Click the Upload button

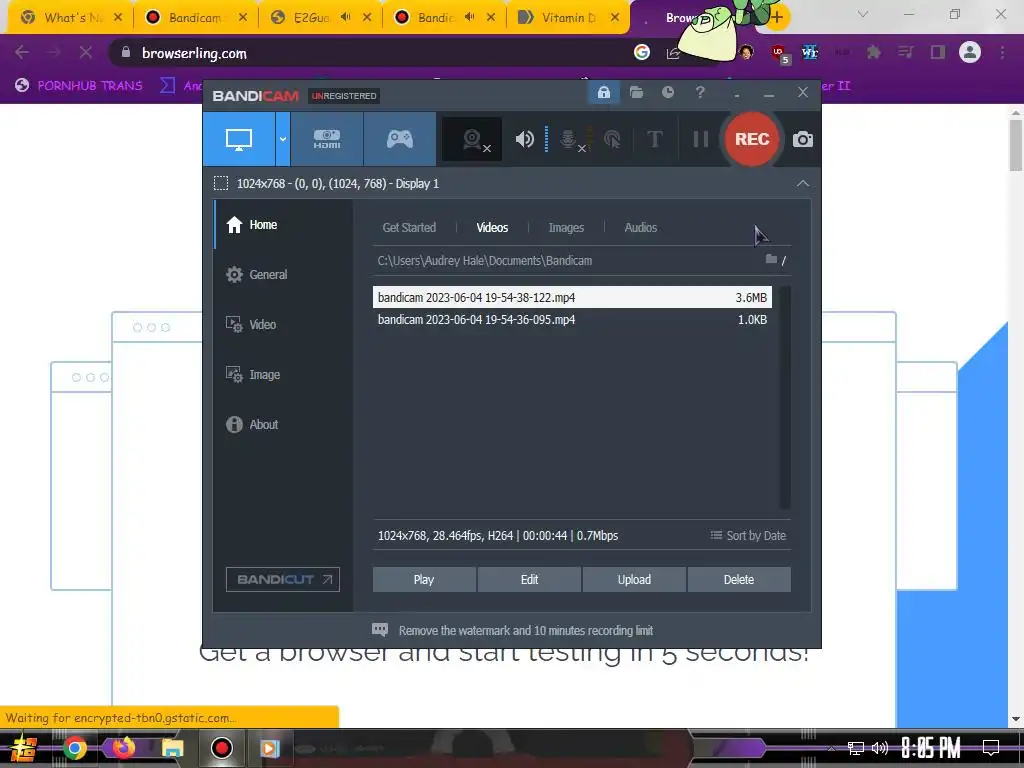634,579
